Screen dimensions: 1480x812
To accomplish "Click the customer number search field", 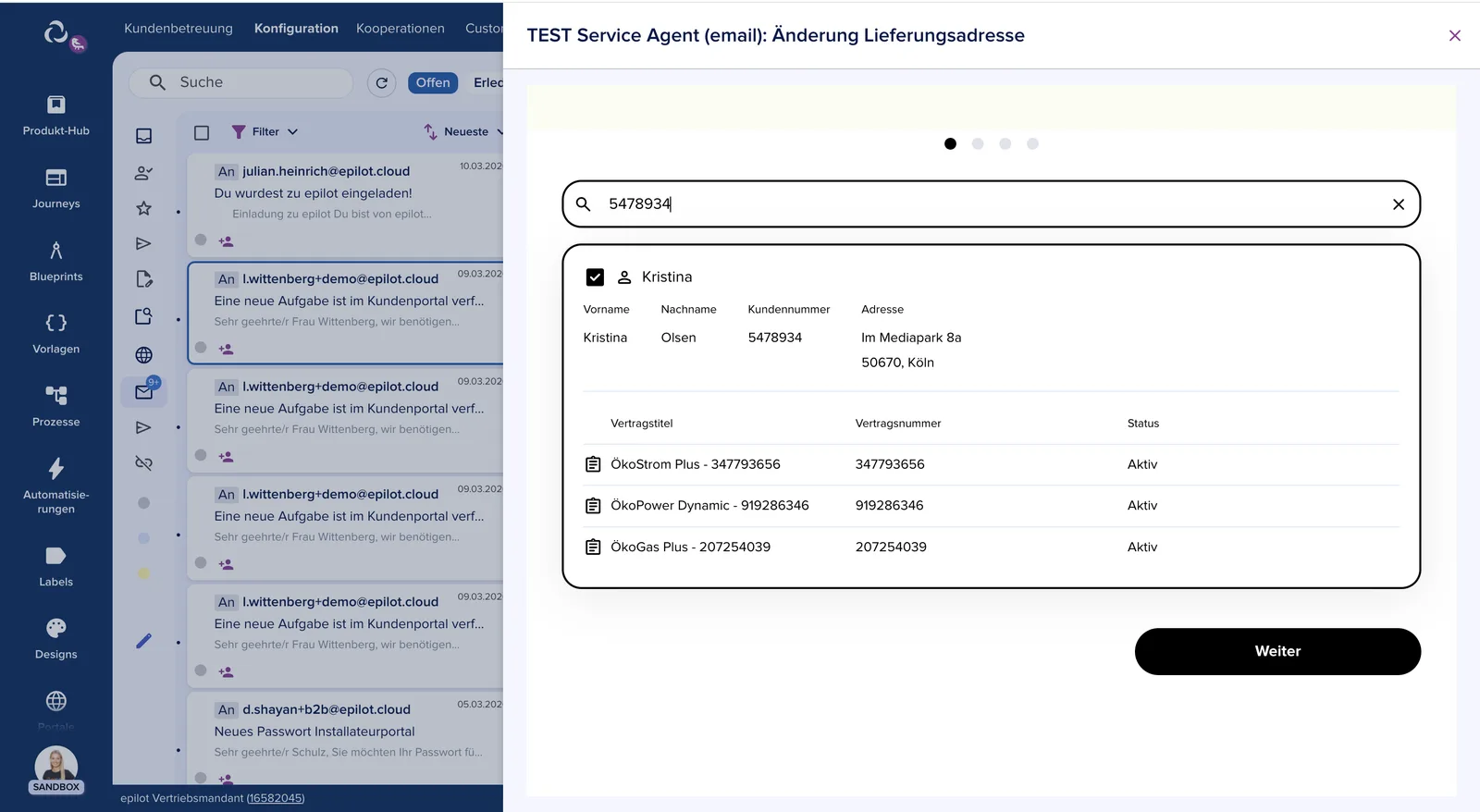I will coord(991,203).
